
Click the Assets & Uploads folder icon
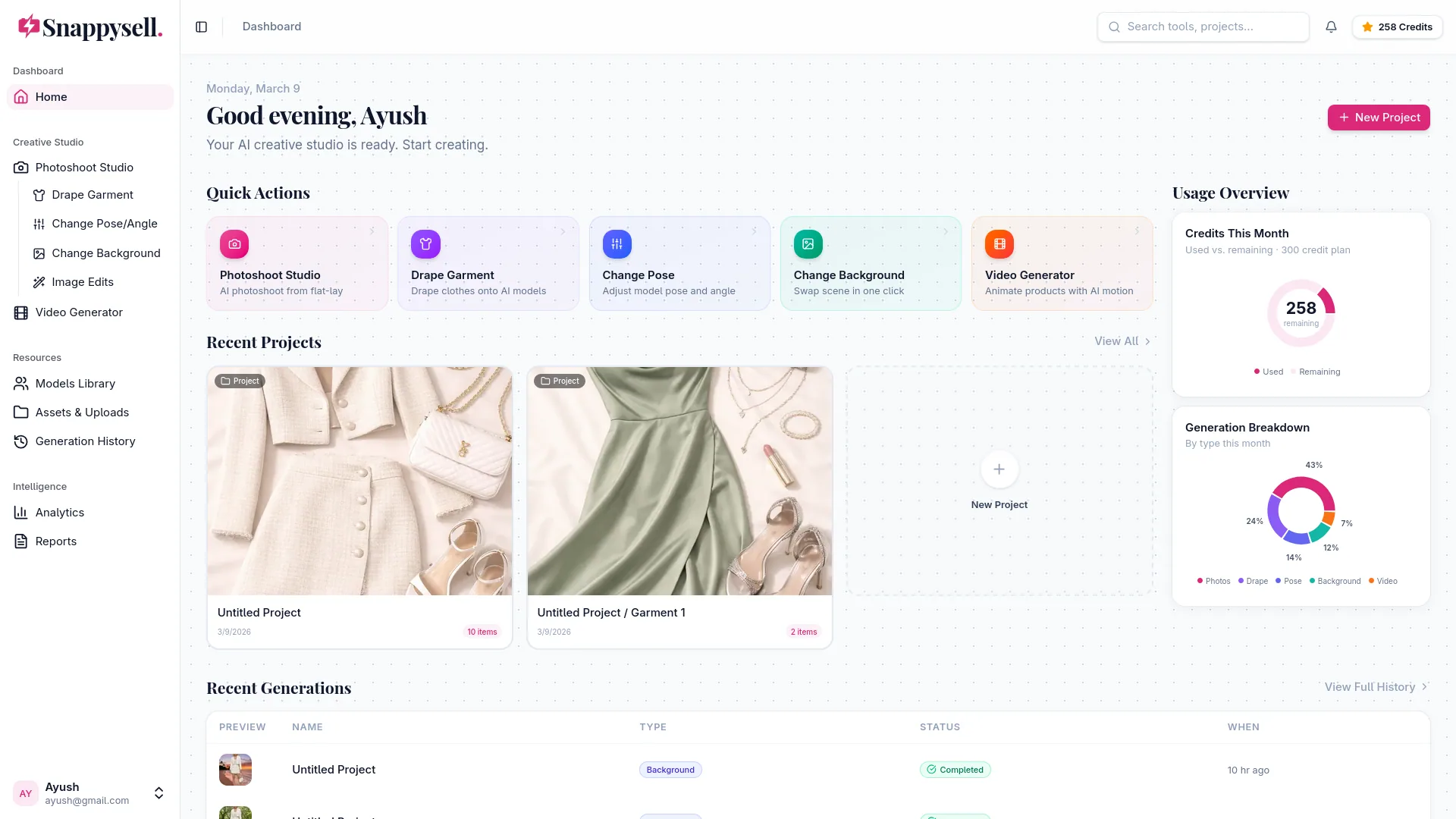tap(21, 413)
